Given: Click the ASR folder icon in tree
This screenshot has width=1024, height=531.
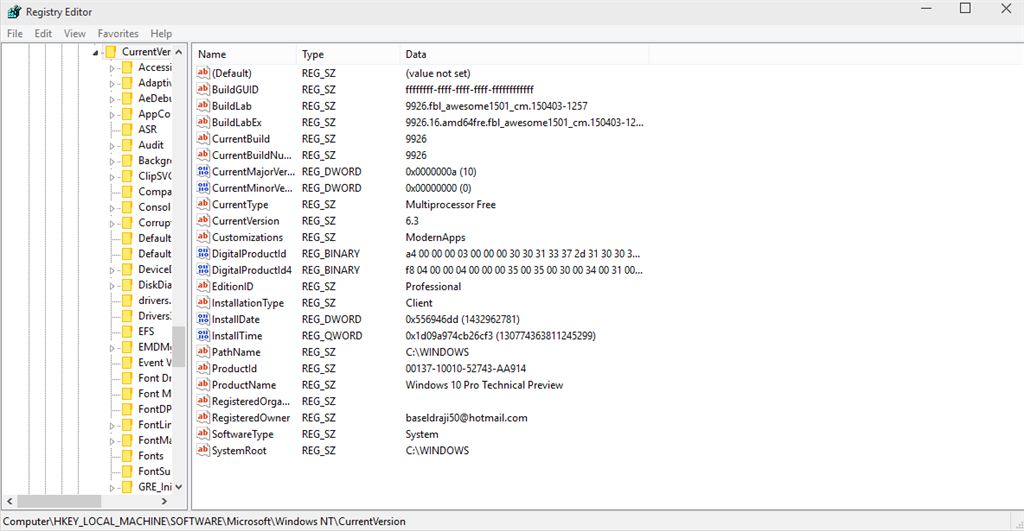Looking at the screenshot, I should (127, 129).
